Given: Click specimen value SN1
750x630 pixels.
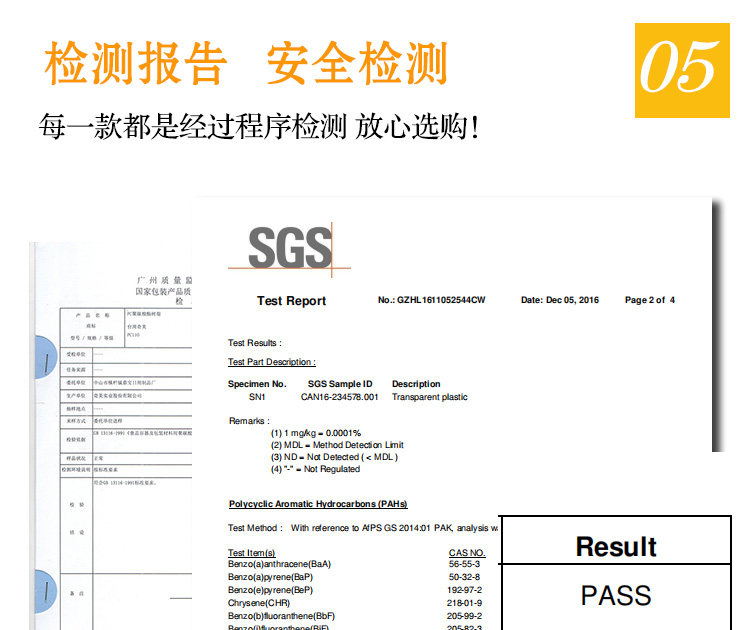Looking at the screenshot, I should (257, 397).
